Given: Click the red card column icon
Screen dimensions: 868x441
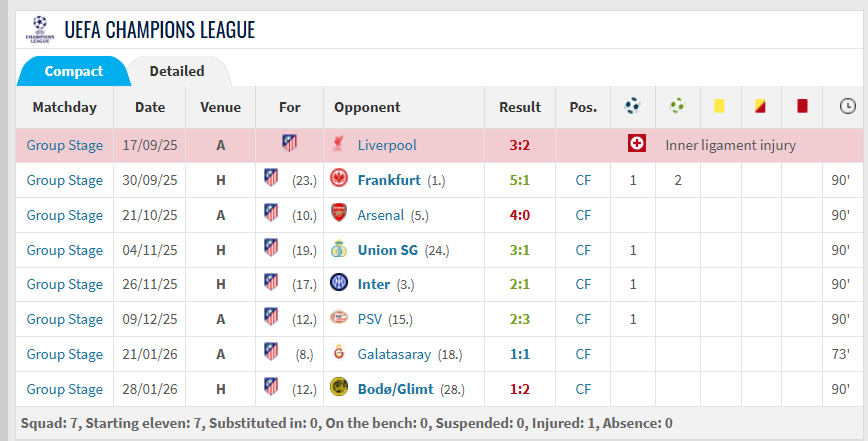Looking at the screenshot, I should pyautogui.click(x=801, y=106).
